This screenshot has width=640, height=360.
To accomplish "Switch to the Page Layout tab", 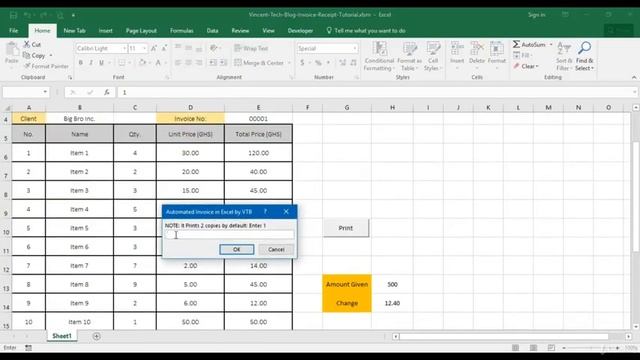I will (141, 31).
